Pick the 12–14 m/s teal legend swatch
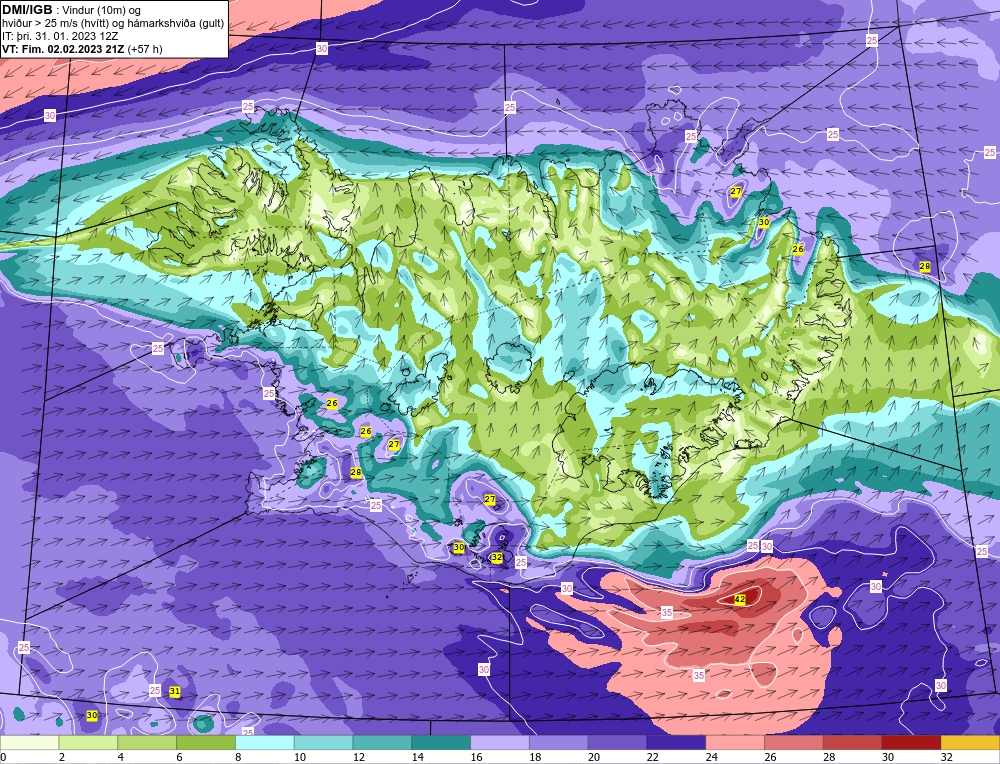Image resolution: width=1000 pixels, height=764 pixels. 382,742
